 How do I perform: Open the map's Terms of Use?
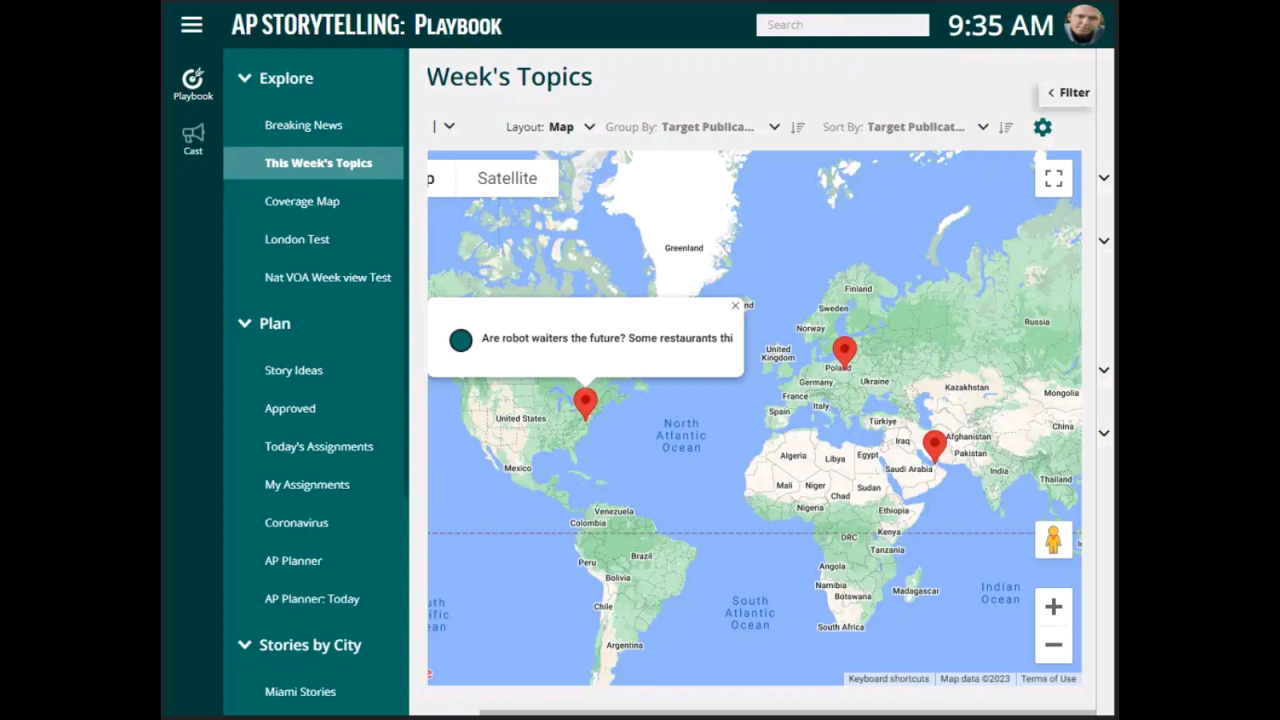(x=1048, y=679)
